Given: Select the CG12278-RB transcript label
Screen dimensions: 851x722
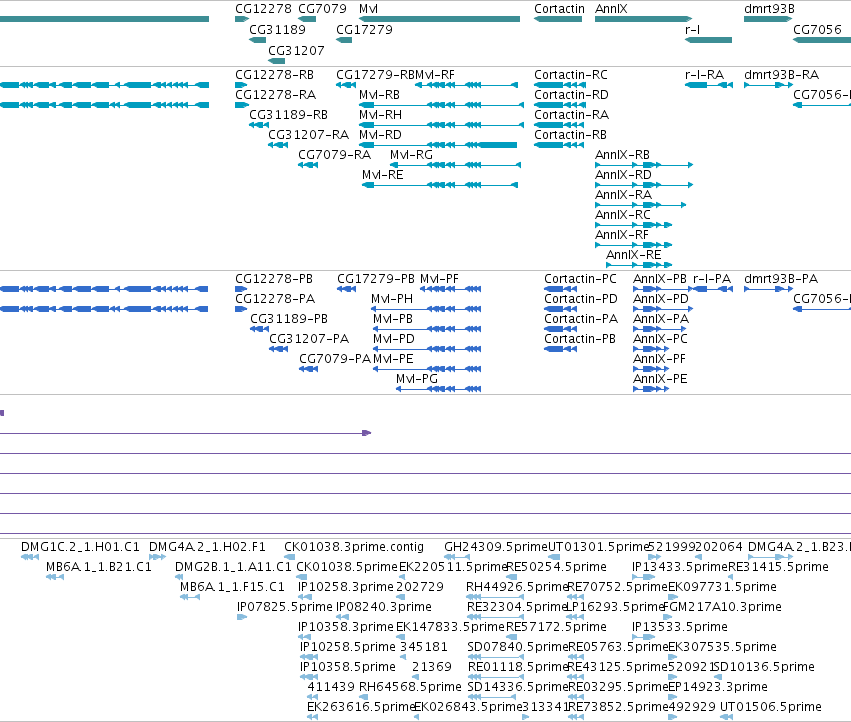Looking at the screenshot, I should click(274, 74).
